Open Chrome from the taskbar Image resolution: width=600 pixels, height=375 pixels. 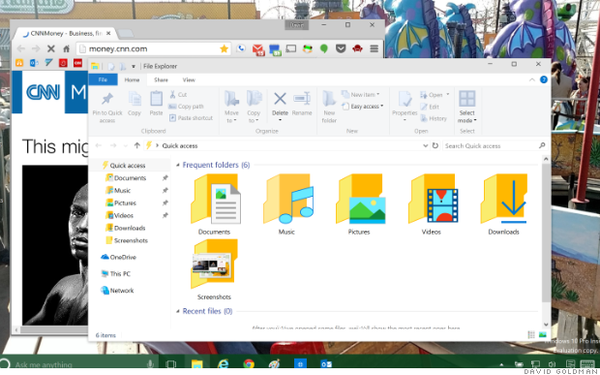(249, 364)
